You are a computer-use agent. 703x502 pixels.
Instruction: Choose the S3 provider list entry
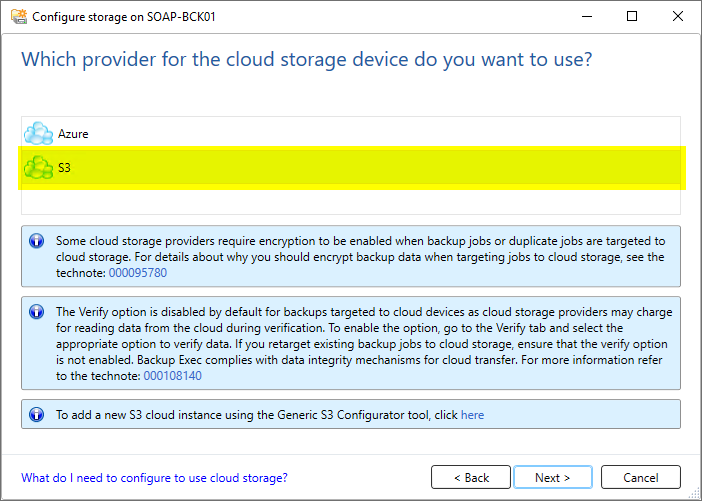coord(351,168)
